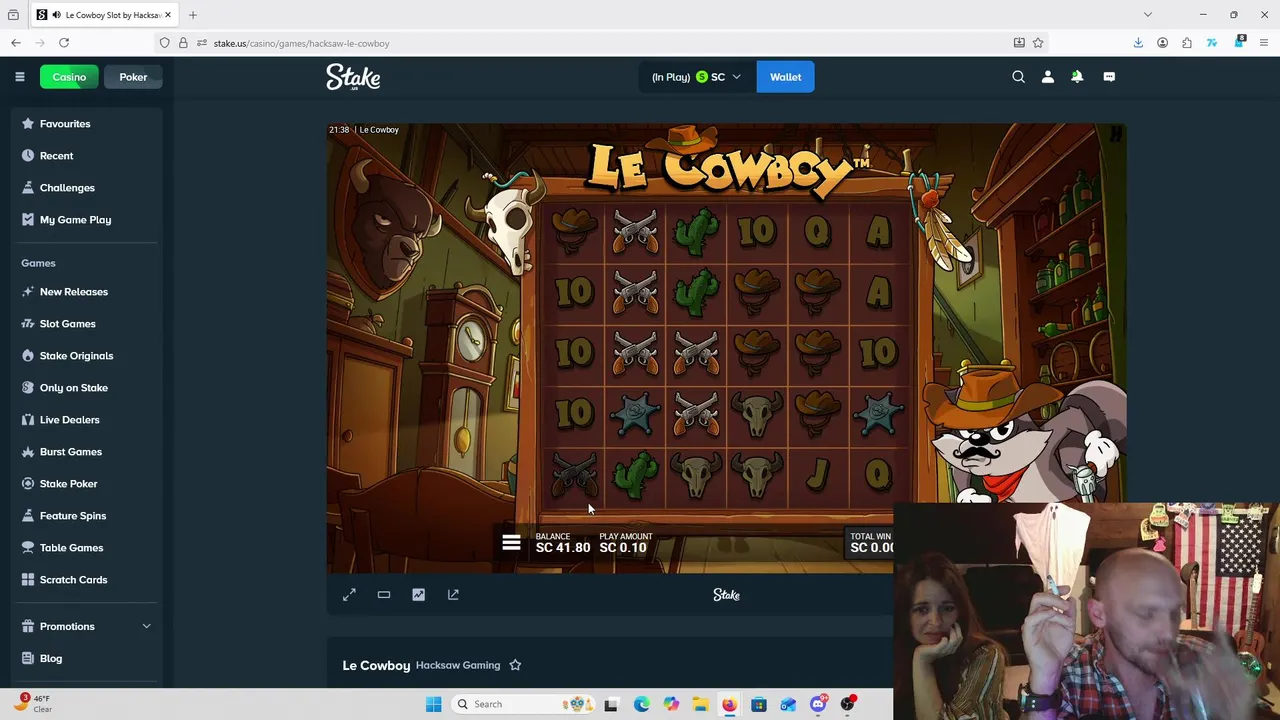Open Firefox downloads icon
This screenshot has width=1280, height=720.
pyautogui.click(x=1138, y=43)
